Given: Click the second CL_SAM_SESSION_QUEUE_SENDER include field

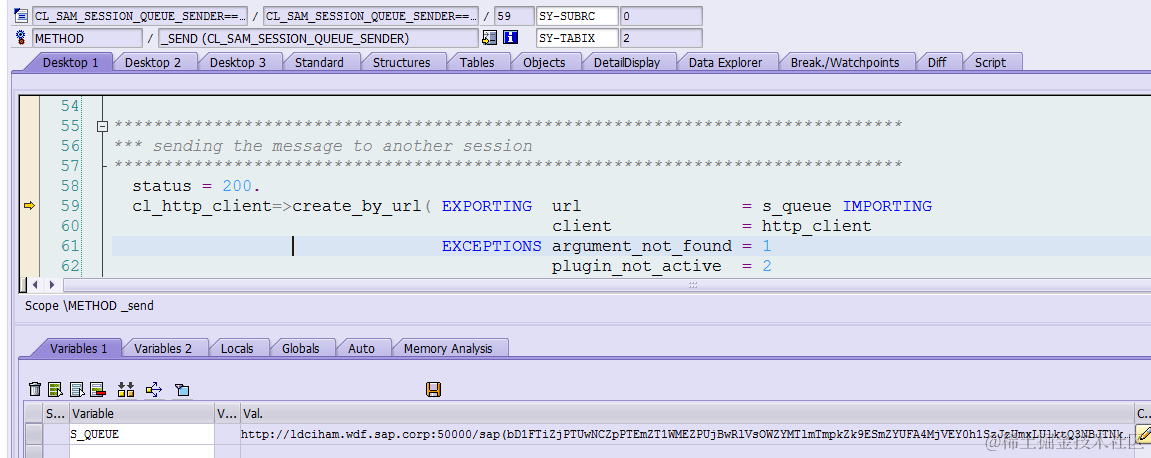Looking at the screenshot, I should pyautogui.click(x=371, y=16).
